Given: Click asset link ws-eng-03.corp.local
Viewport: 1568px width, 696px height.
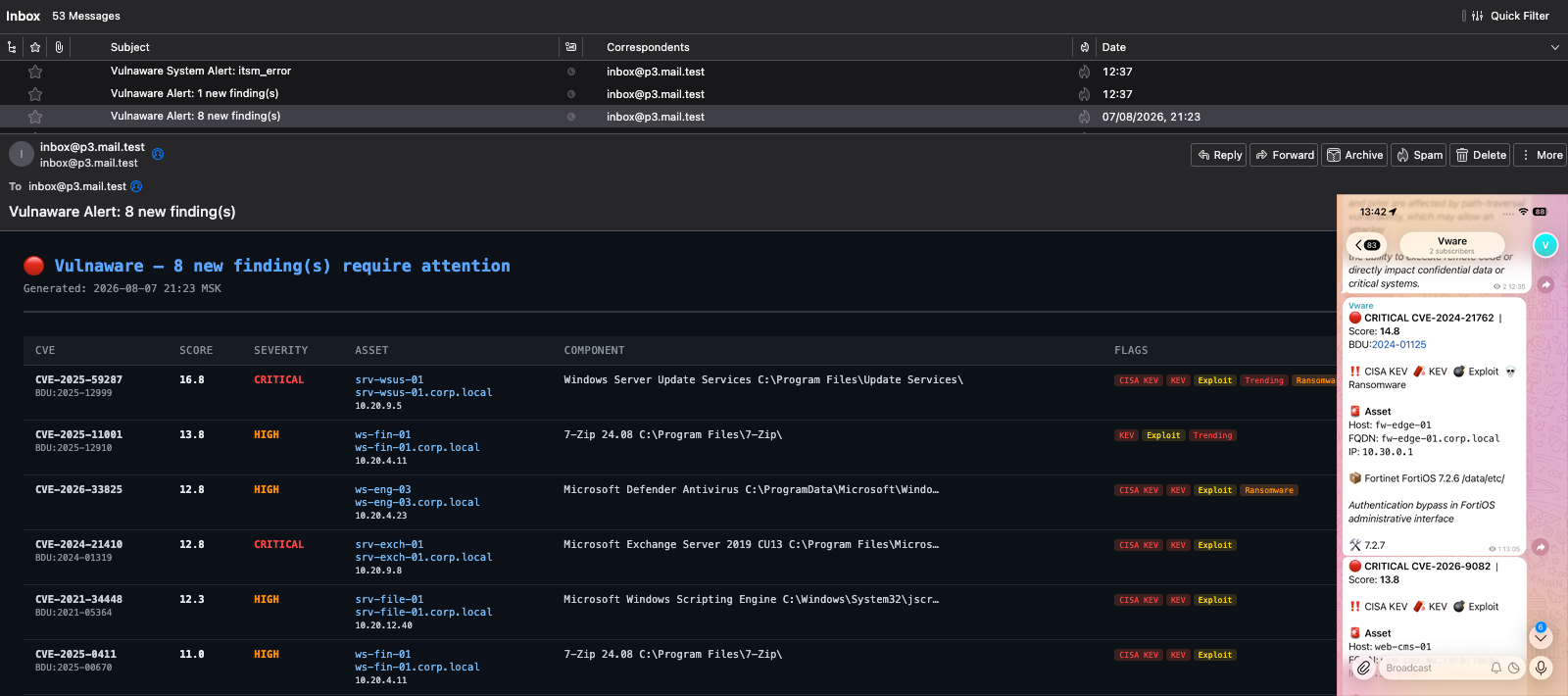Looking at the screenshot, I should coord(417,503).
